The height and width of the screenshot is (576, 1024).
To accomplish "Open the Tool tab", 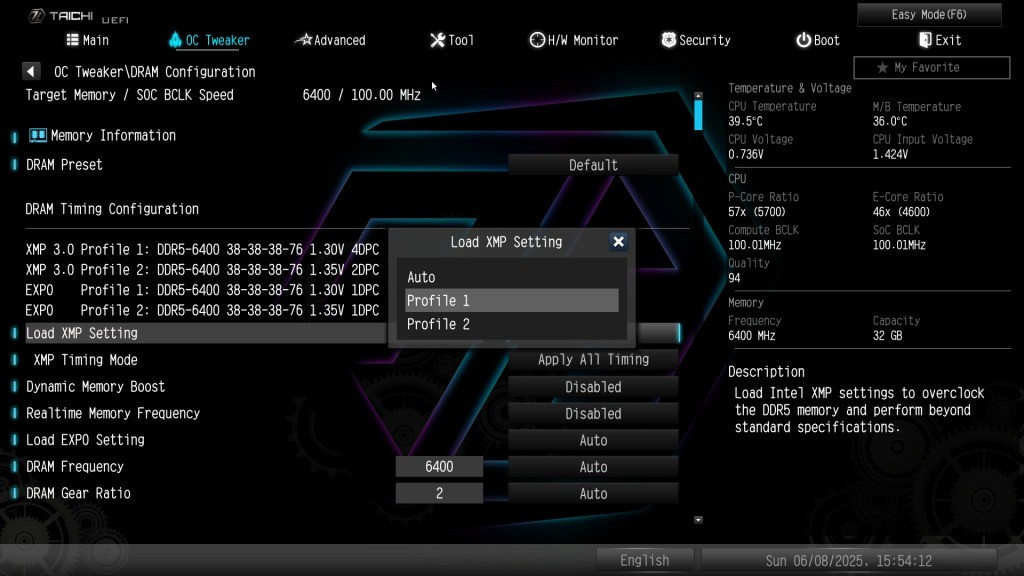I will pyautogui.click(x=452, y=40).
